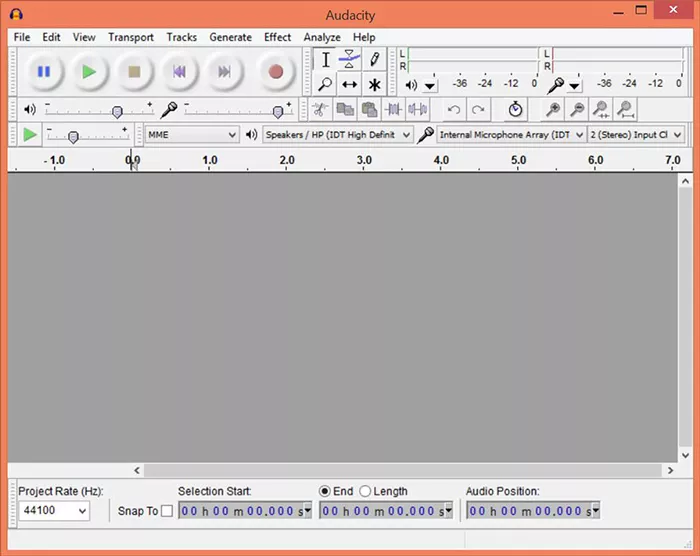The height and width of the screenshot is (556, 700).
Task: Open End time format arrow
Action: click(x=449, y=510)
